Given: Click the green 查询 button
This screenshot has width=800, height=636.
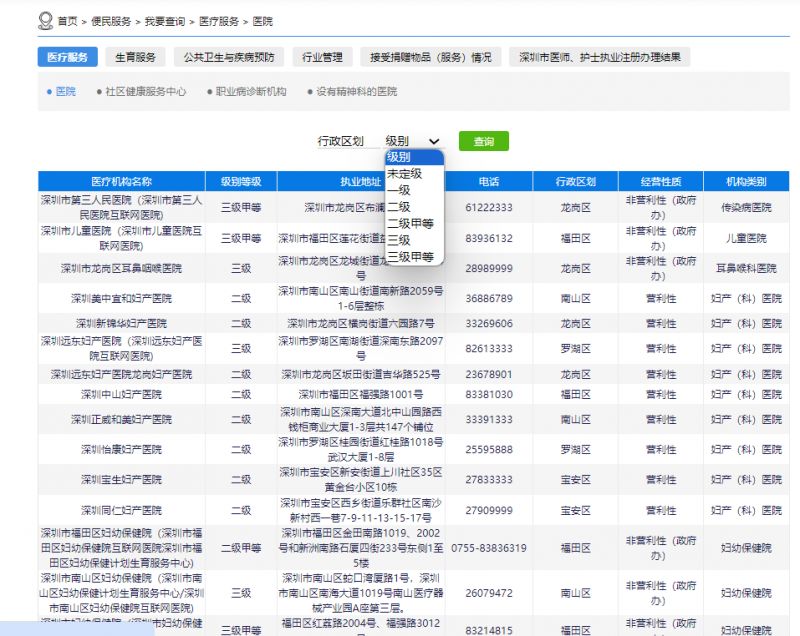Looking at the screenshot, I should (x=484, y=141).
